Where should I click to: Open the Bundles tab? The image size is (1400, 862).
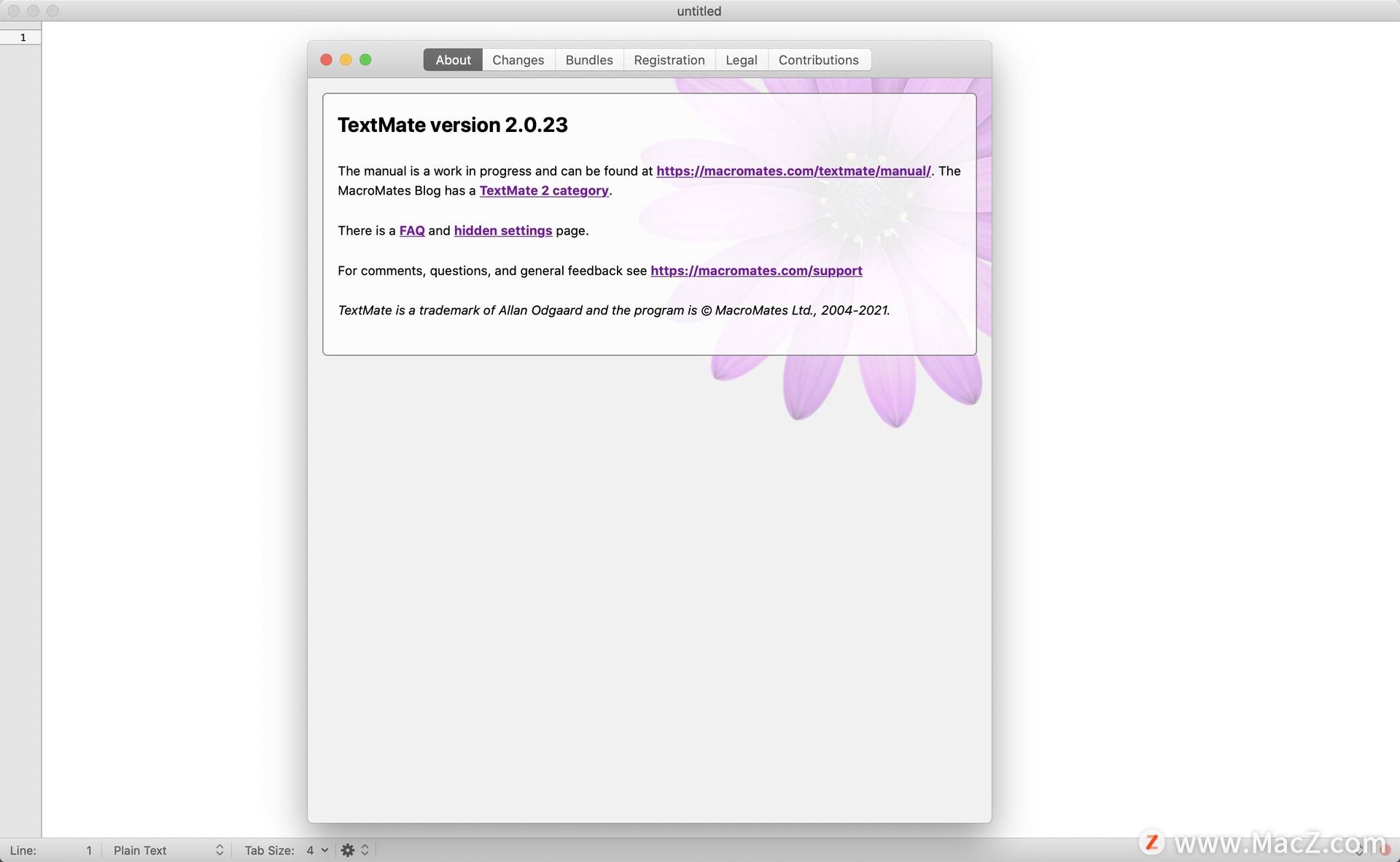(589, 60)
